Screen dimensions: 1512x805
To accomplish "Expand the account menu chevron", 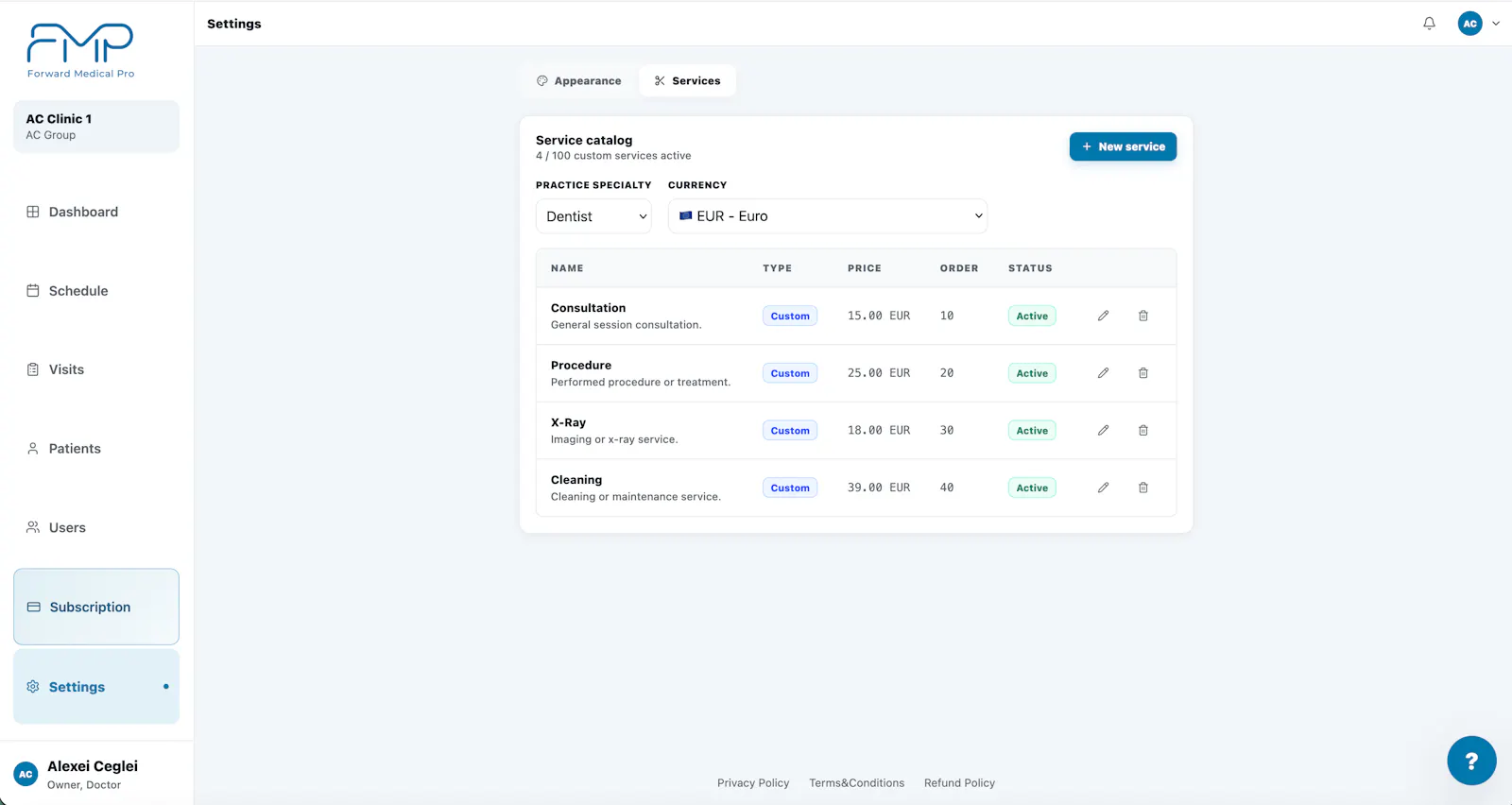I will click(1496, 24).
